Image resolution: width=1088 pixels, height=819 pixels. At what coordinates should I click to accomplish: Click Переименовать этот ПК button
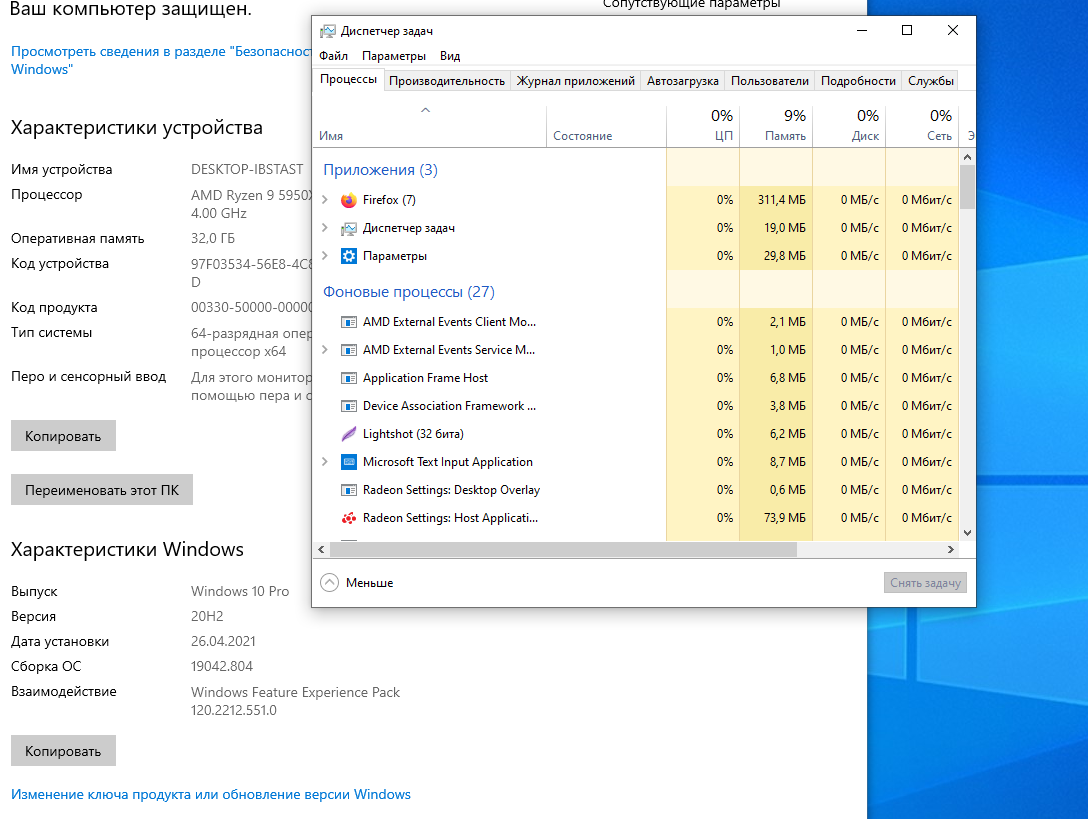[x=101, y=490]
